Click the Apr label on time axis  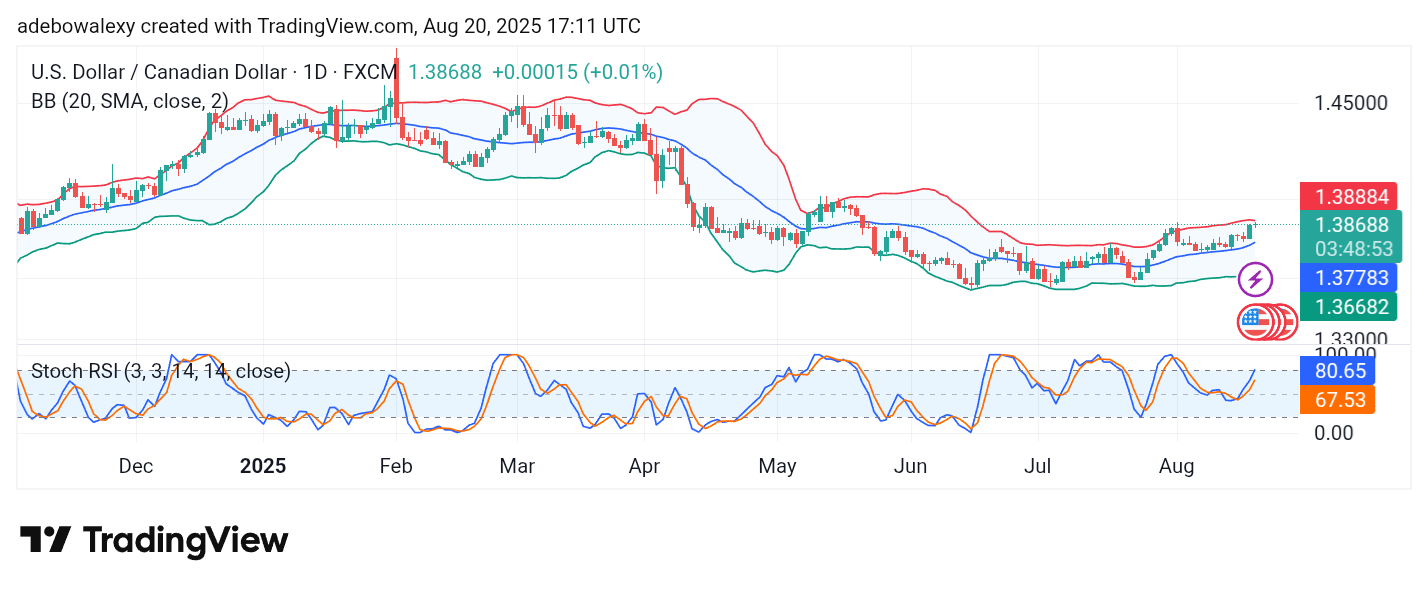(644, 466)
